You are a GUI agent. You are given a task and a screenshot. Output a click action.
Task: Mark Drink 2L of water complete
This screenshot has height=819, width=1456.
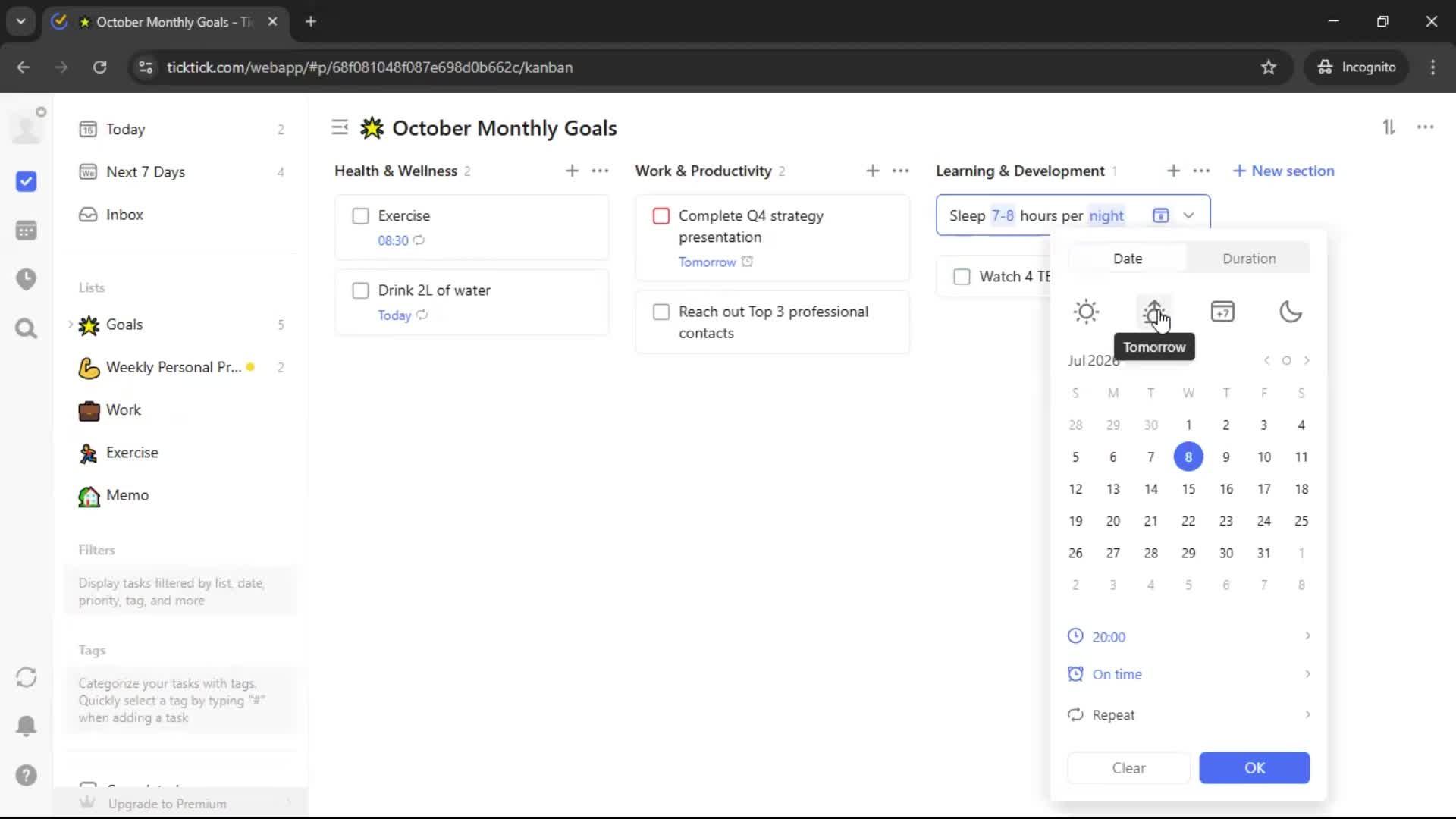point(360,290)
